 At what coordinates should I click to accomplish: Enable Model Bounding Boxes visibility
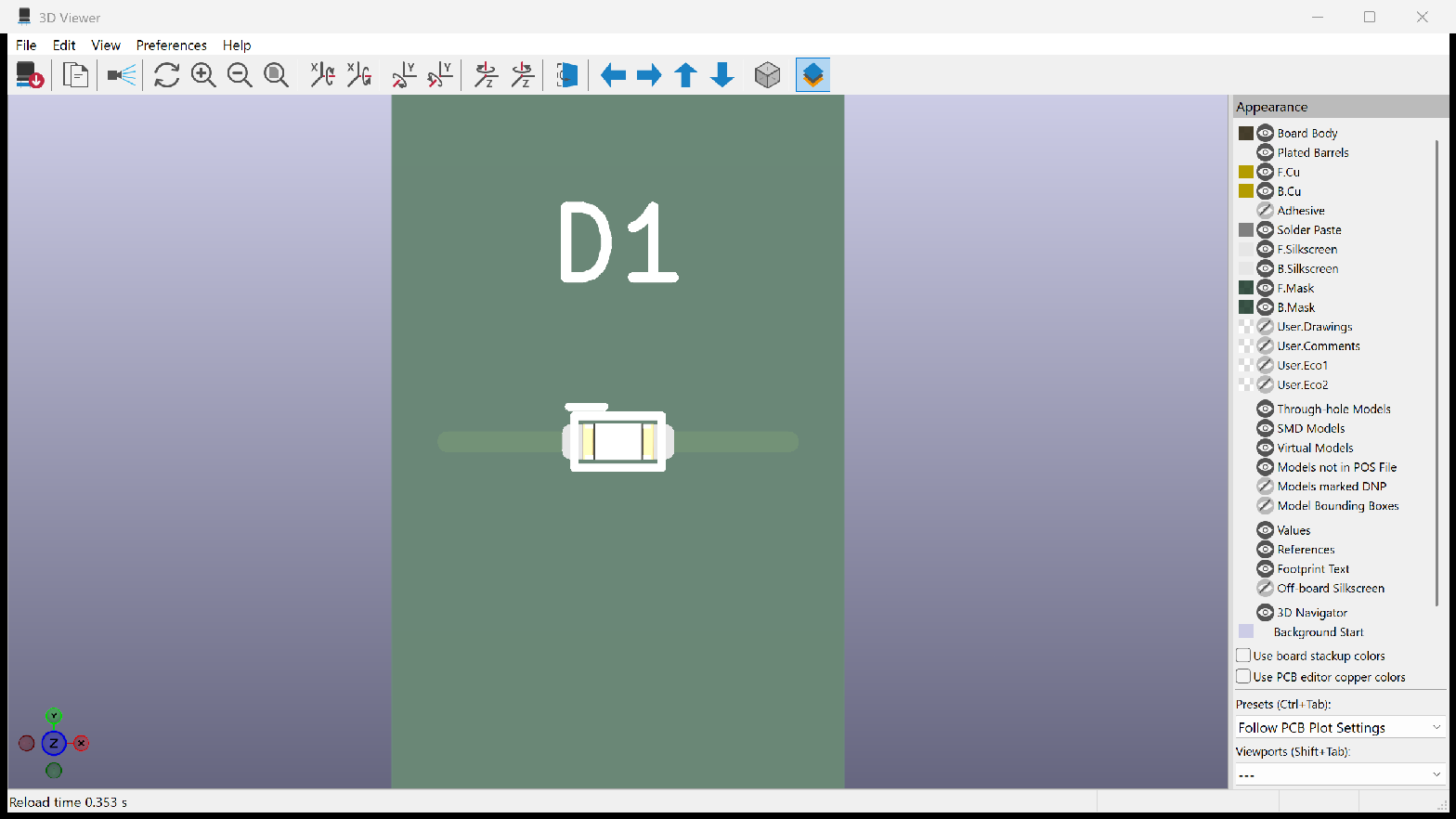click(1265, 506)
